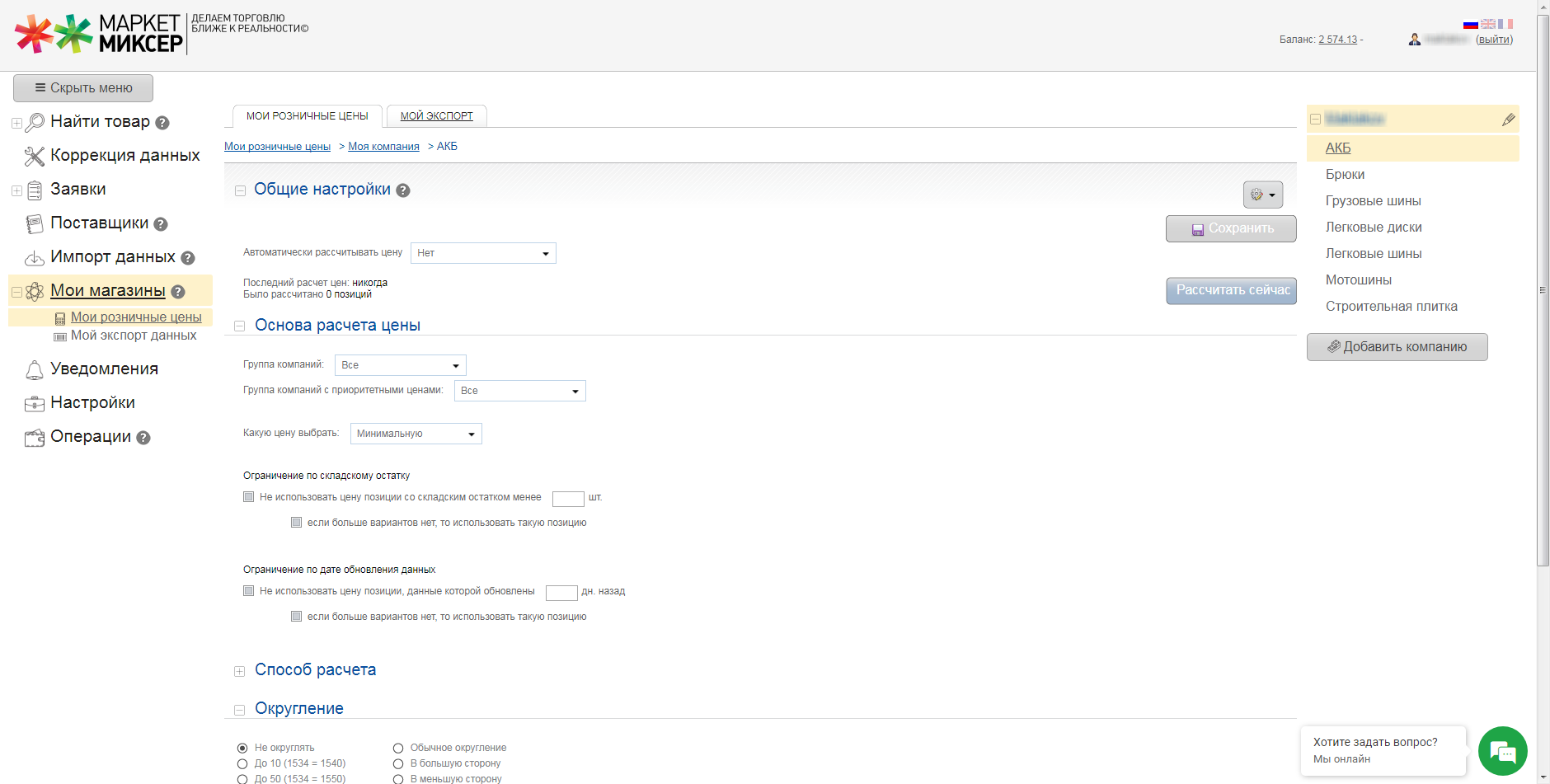Switch language with the Russian flag
The image size is (1550, 784).
tap(1471, 24)
